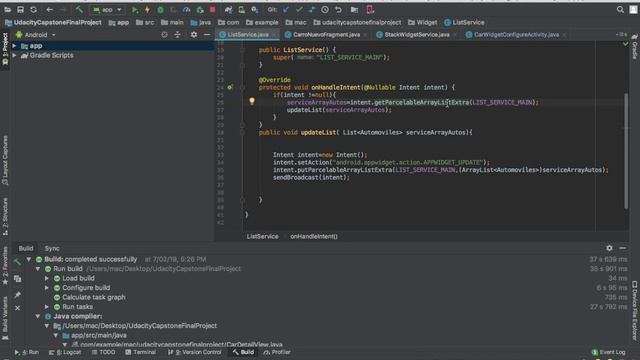Viewport: 640px width, 360px height.
Task: Open the Terminal tool window
Action: (x=140, y=352)
